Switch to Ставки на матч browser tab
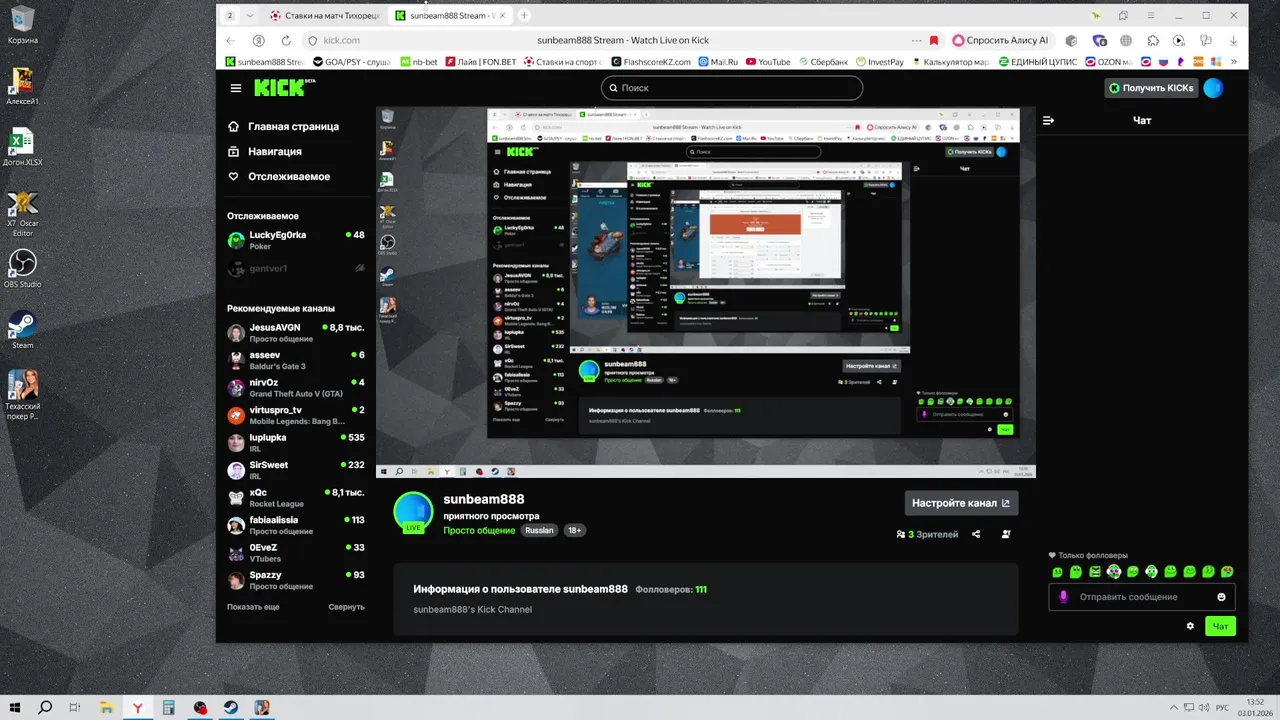This screenshot has width=1280, height=720. click(326, 15)
